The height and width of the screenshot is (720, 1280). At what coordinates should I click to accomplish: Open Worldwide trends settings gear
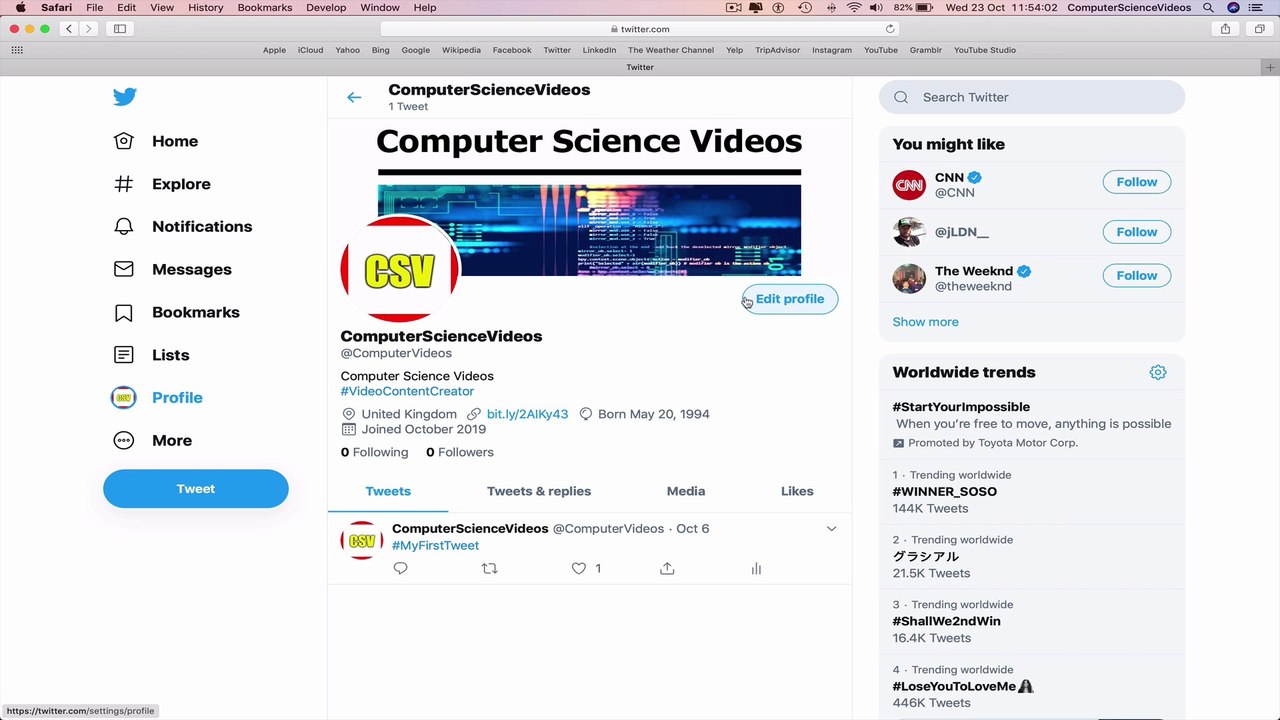click(1158, 372)
